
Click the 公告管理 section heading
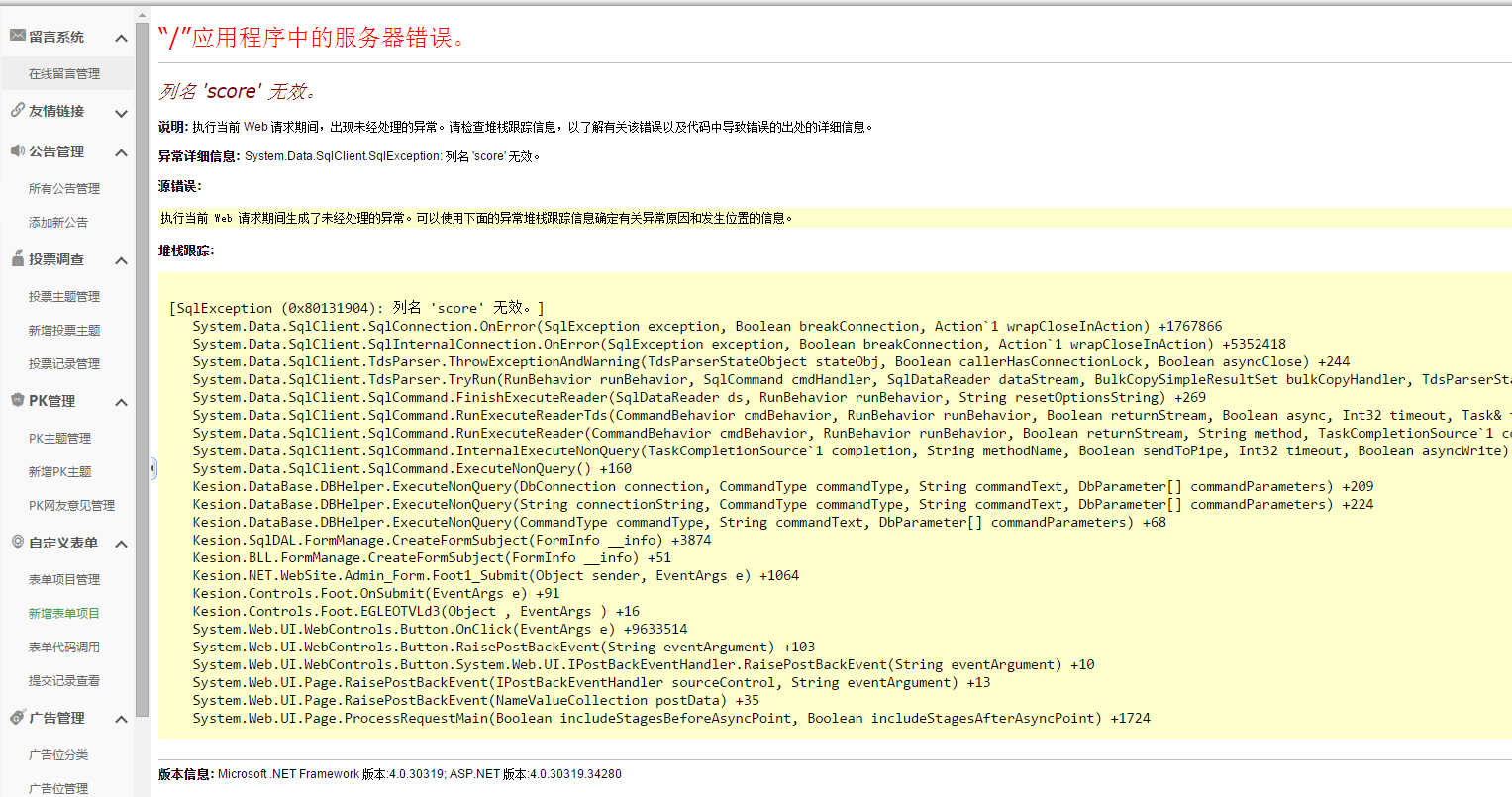coord(56,151)
